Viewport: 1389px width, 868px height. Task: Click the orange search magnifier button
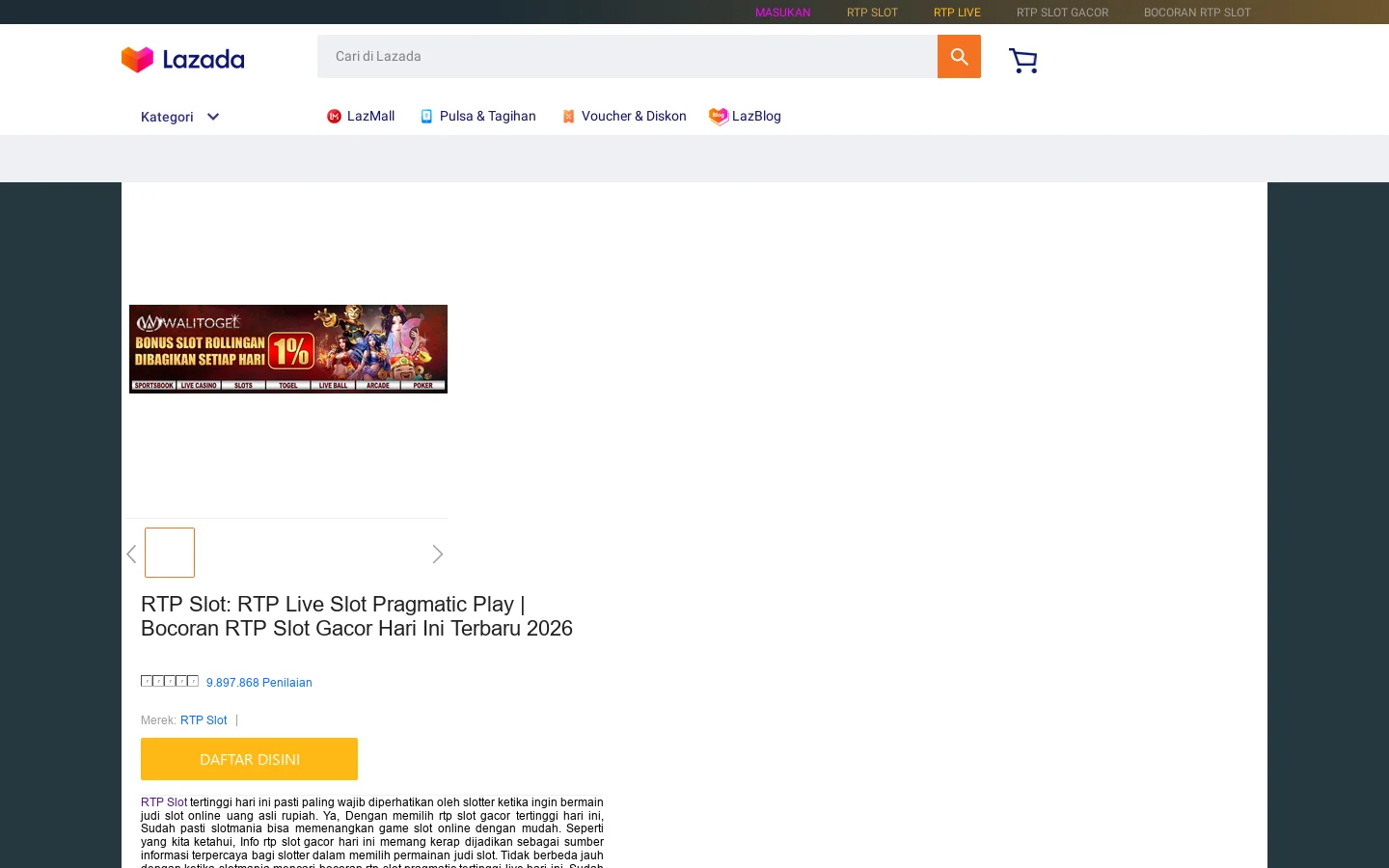click(959, 57)
